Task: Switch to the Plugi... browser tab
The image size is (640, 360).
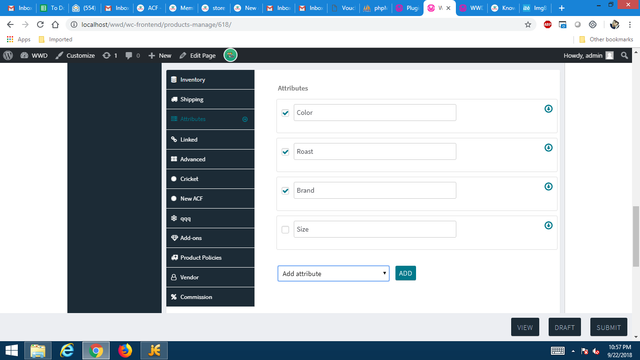Action: [x=408, y=8]
